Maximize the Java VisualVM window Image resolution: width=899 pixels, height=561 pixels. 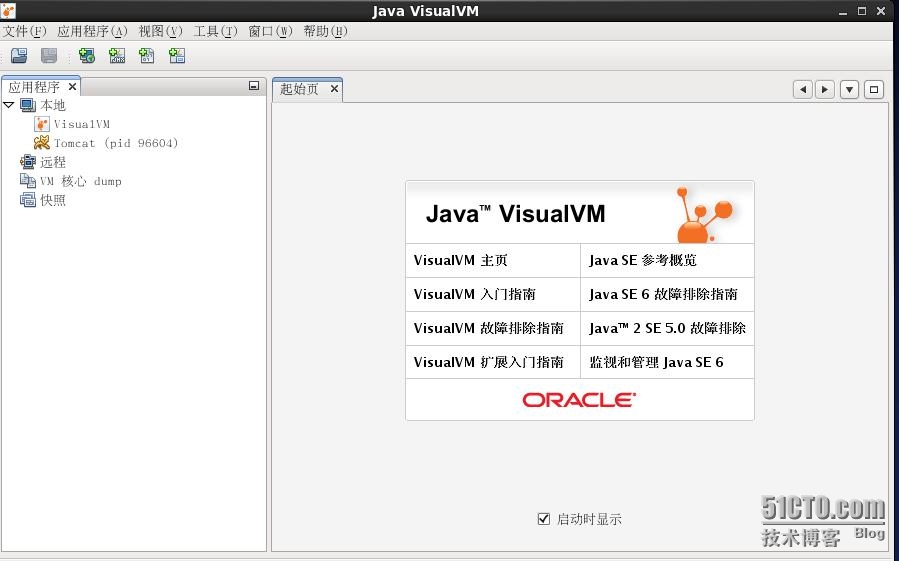862,11
